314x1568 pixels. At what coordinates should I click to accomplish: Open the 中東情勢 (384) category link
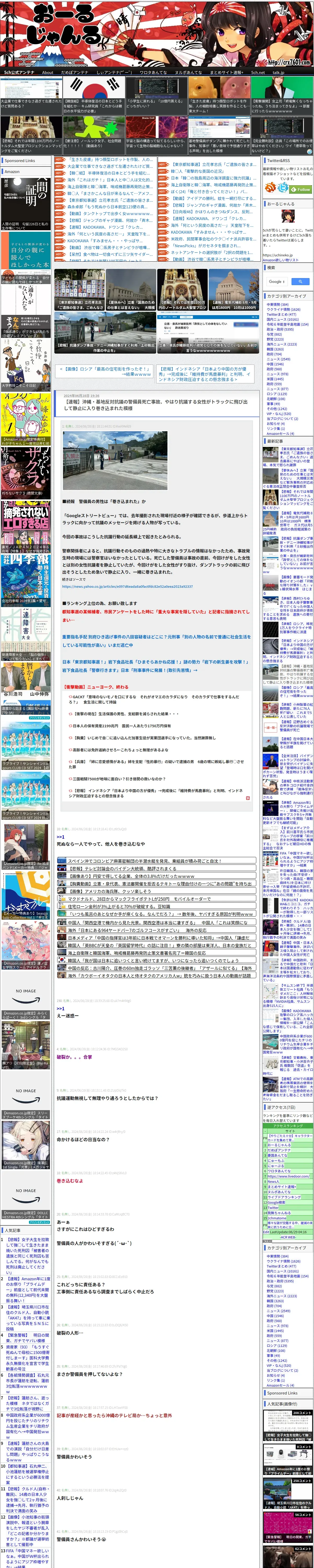coord(277,304)
